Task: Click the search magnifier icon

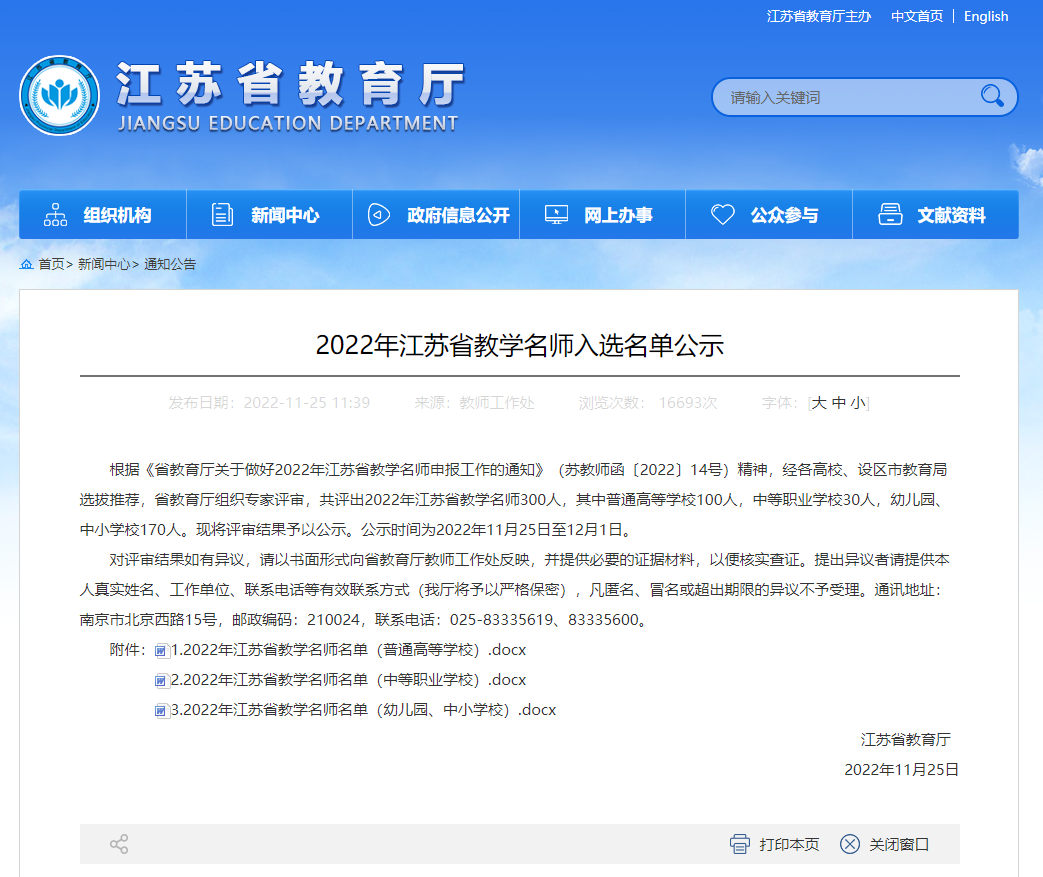Action: coord(991,96)
